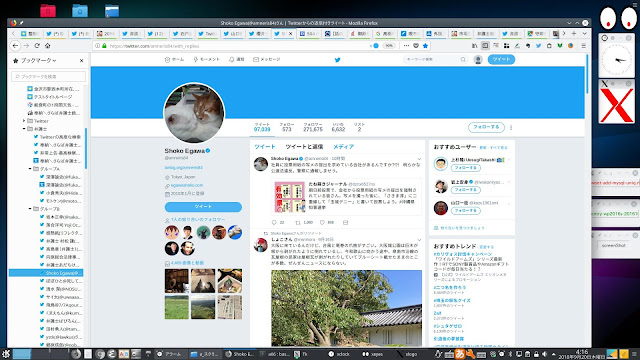
Task: Click the zoom level badge in address bar
Action: tap(389, 46)
